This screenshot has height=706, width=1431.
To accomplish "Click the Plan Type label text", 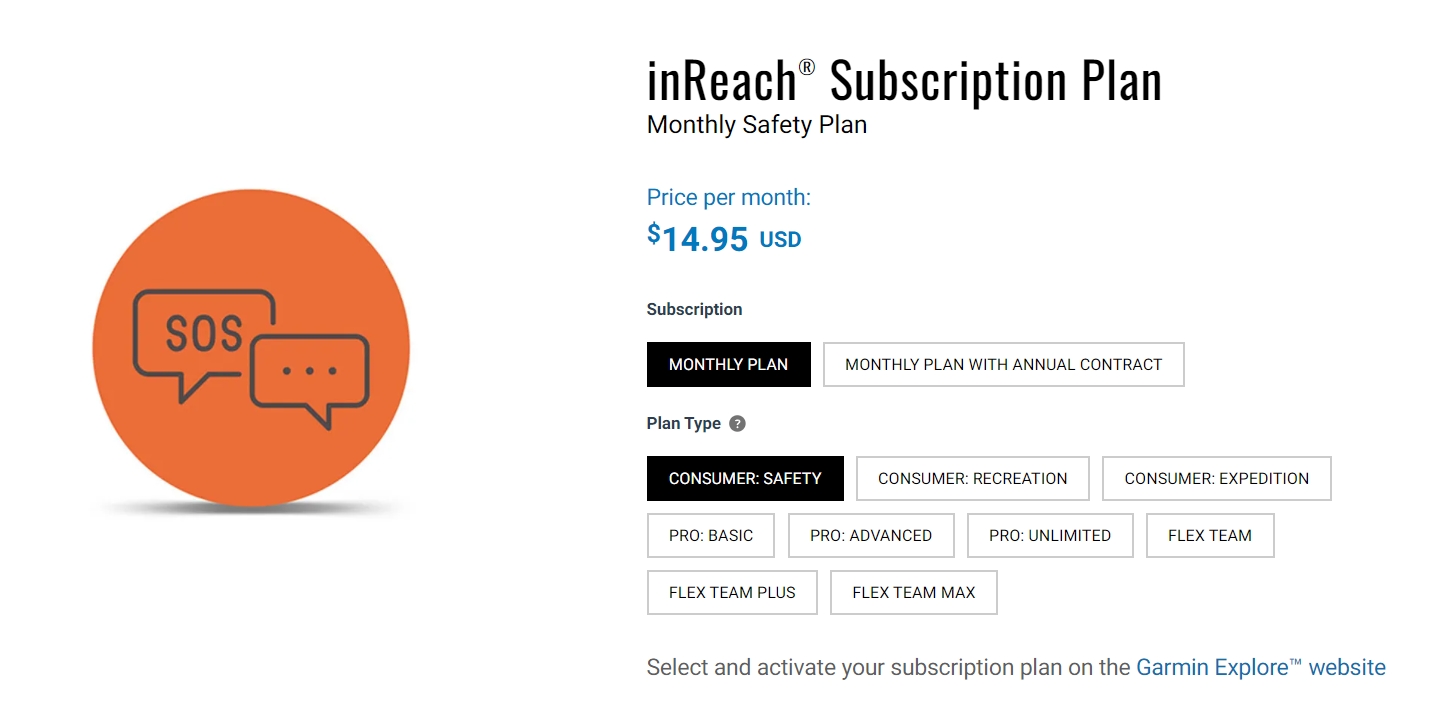I will (x=684, y=423).
